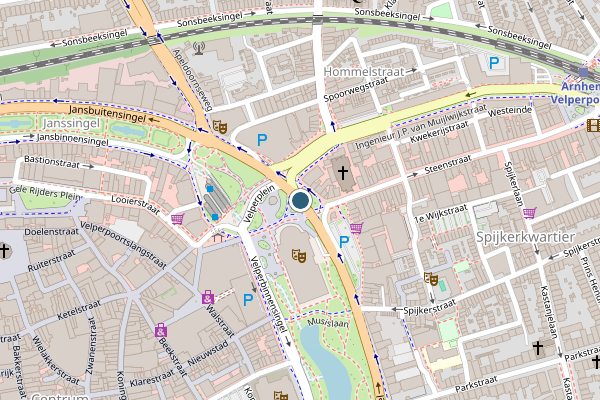The height and width of the screenshot is (400, 600).
Task: Click the parking icon below Spoorwegstraat
Action: pyautogui.click(x=262, y=140)
